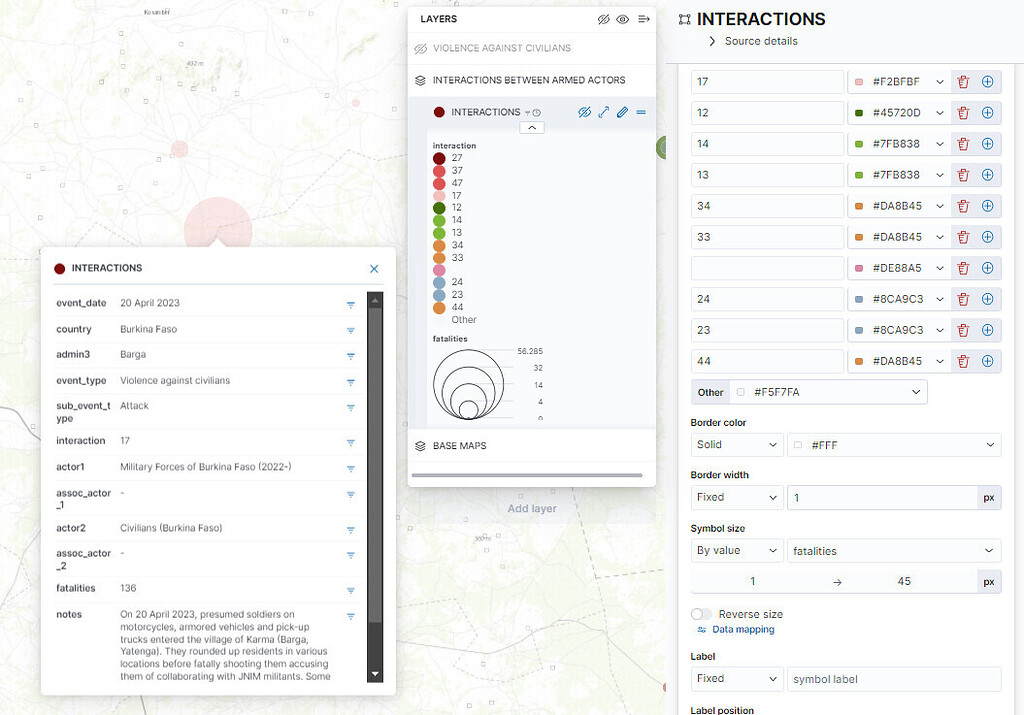
Task: Enable the Reverse size toggle
Action: point(703,614)
